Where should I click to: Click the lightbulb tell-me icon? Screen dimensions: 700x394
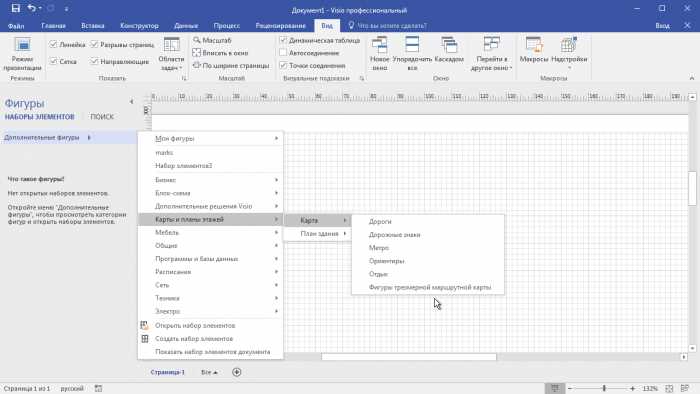click(x=351, y=25)
